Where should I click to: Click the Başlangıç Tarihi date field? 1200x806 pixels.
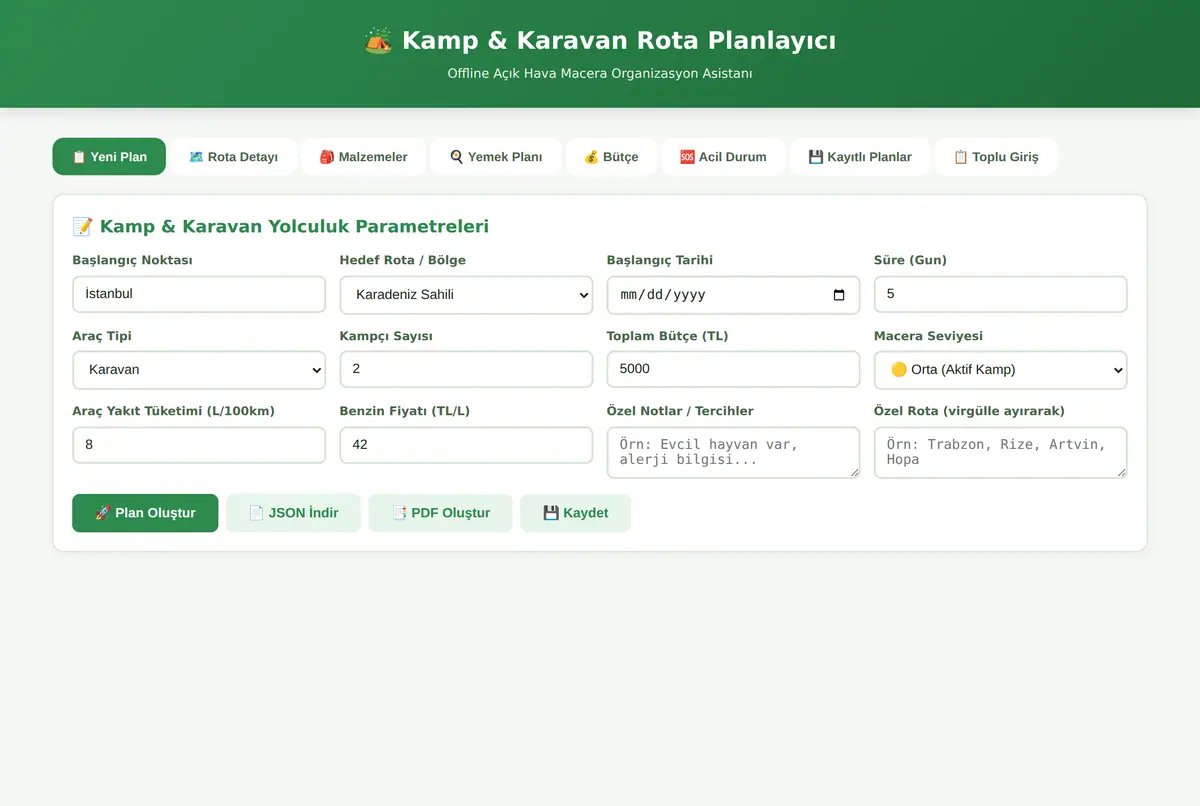(x=733, y=295)
